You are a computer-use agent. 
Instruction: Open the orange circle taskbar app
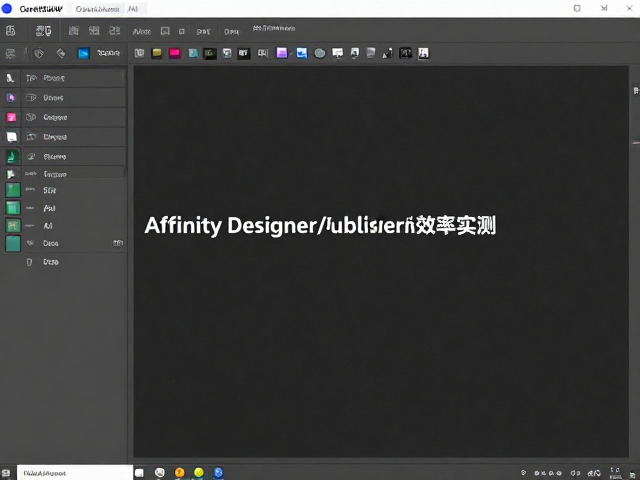click(x=180, y=473)
